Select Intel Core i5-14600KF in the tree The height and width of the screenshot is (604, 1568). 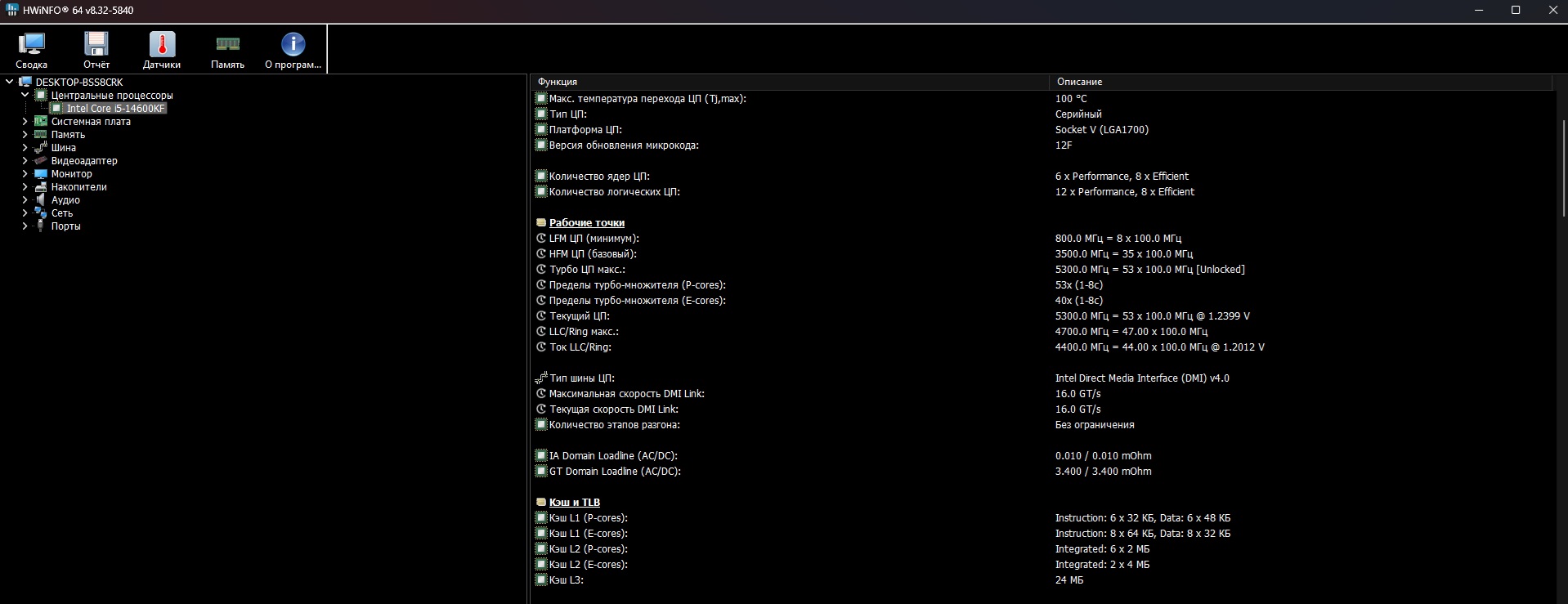[x=116, y=108]
